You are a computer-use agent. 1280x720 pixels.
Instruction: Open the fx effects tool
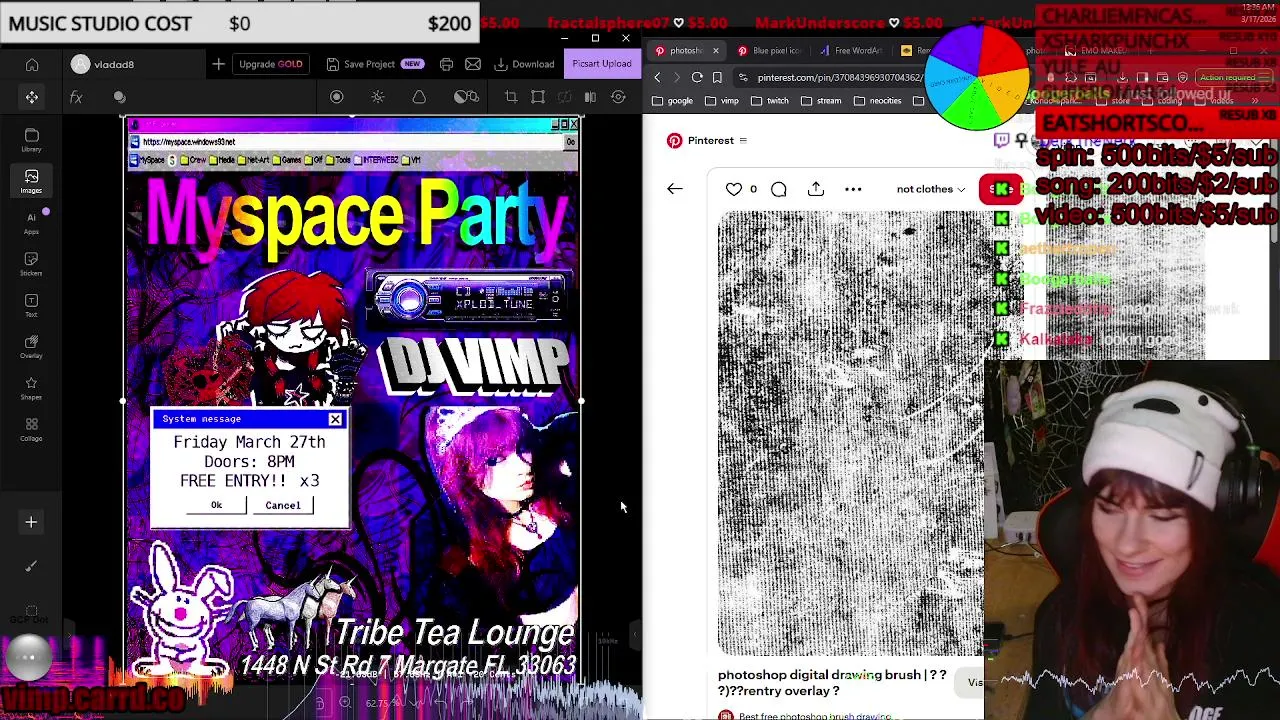[x=76, y=97]
